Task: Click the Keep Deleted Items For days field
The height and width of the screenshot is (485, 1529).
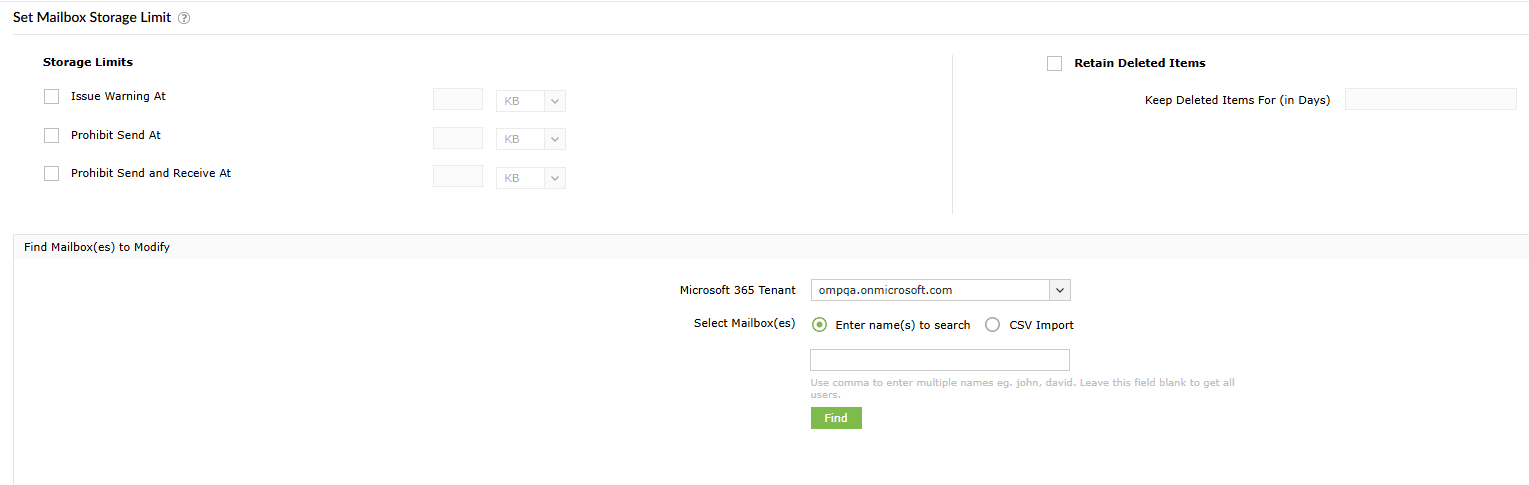Action: 1430,99
